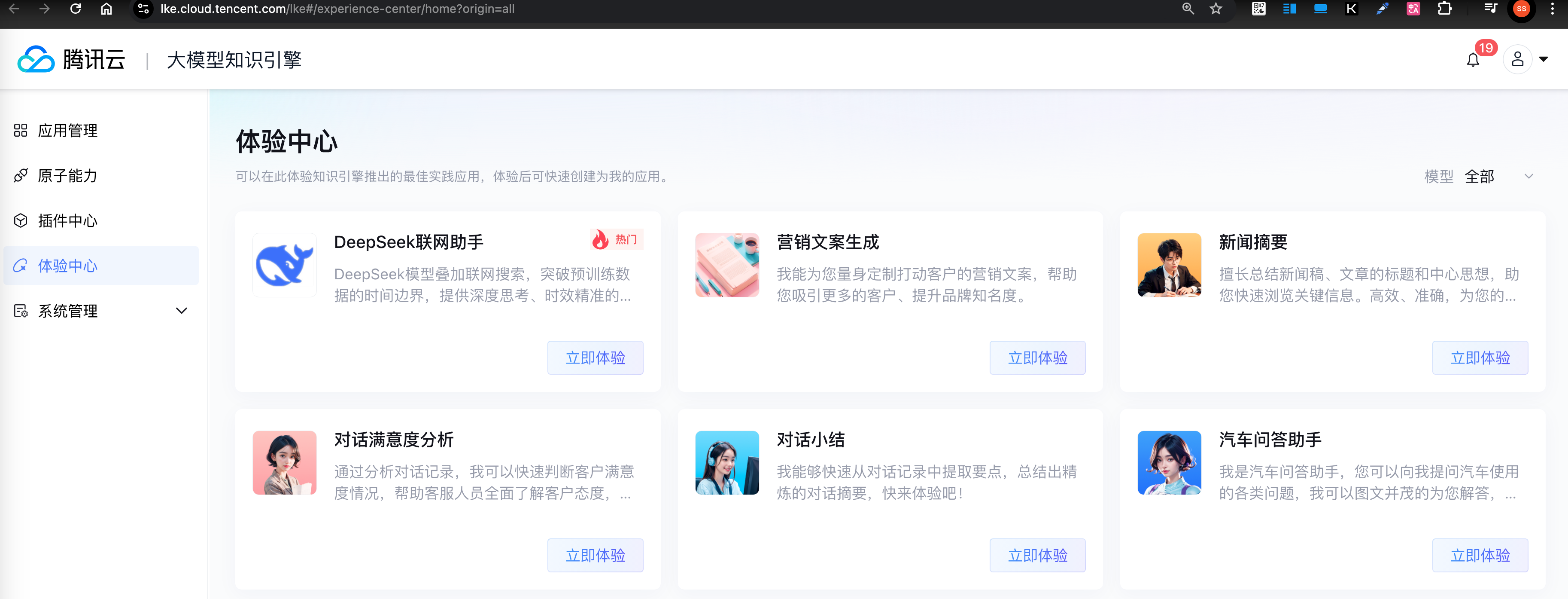Open the account dropdown arrow

coord(1543,59)
